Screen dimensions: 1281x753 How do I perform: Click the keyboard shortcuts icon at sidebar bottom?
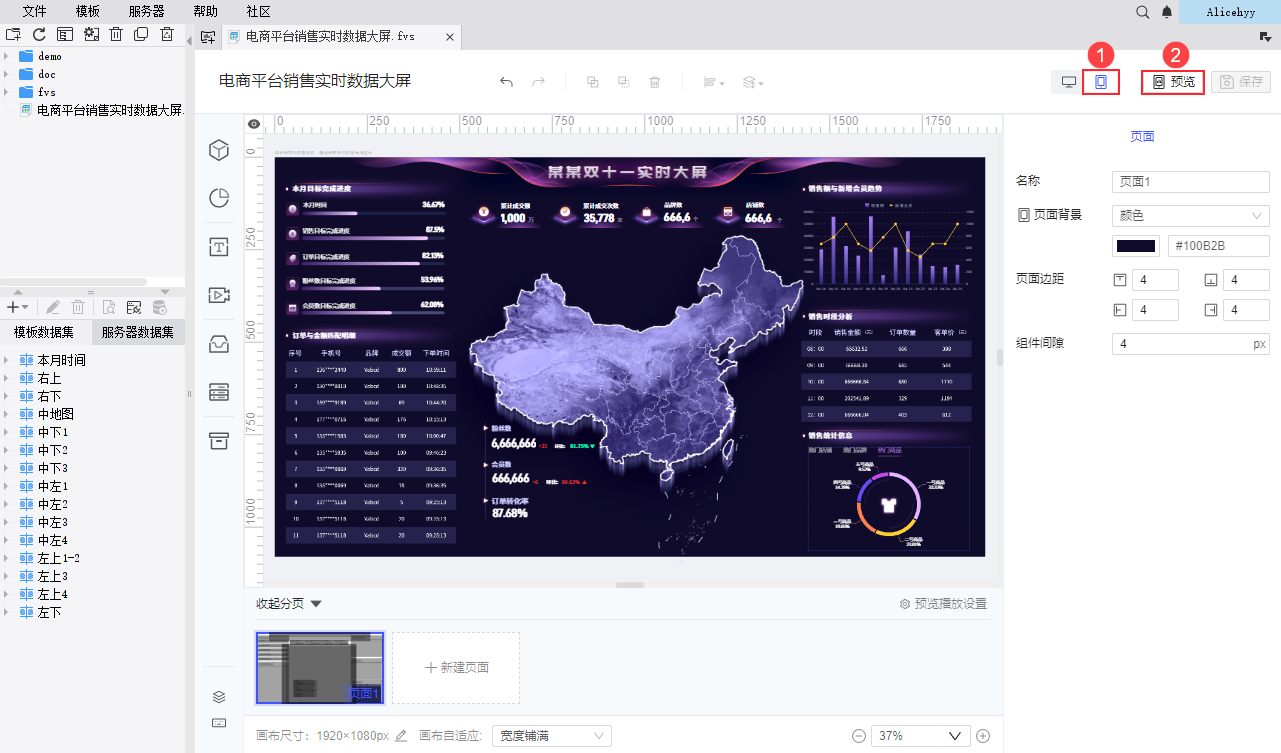point(219,722)
